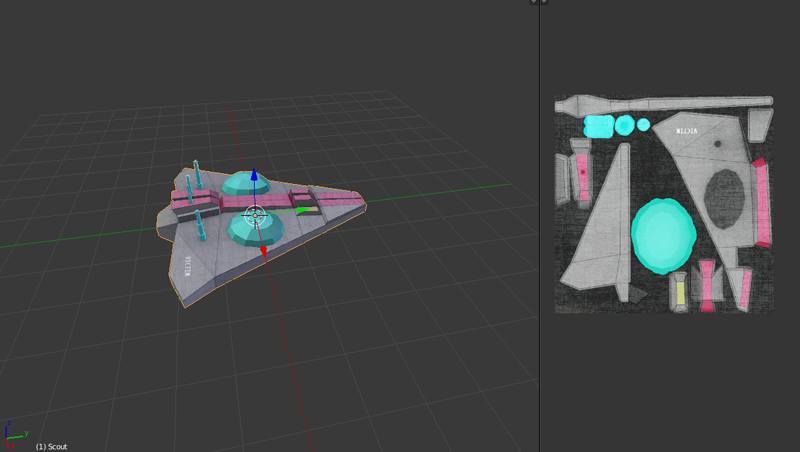800x452 pixels.
Task: Click the rear teal dome on the ship
Action: tap(247, 184)
